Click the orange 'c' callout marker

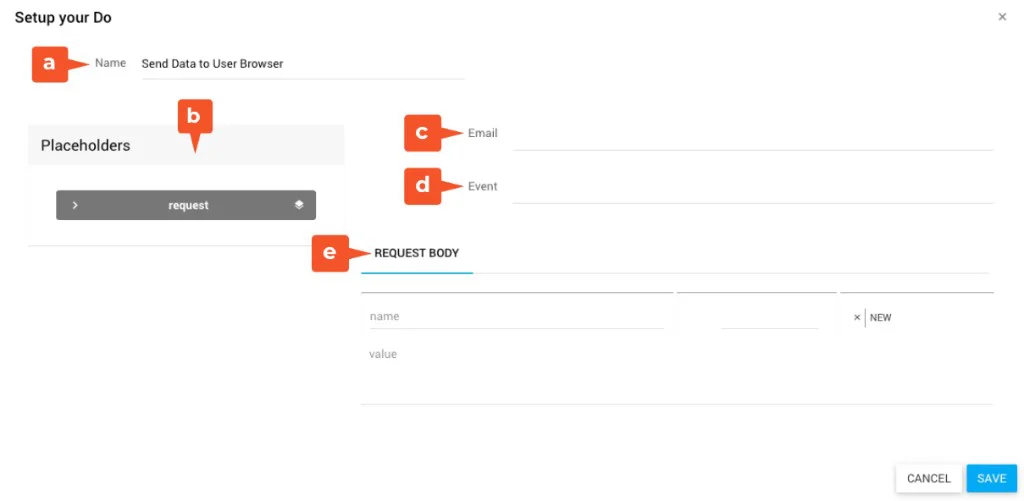click(x=422, y=133)
